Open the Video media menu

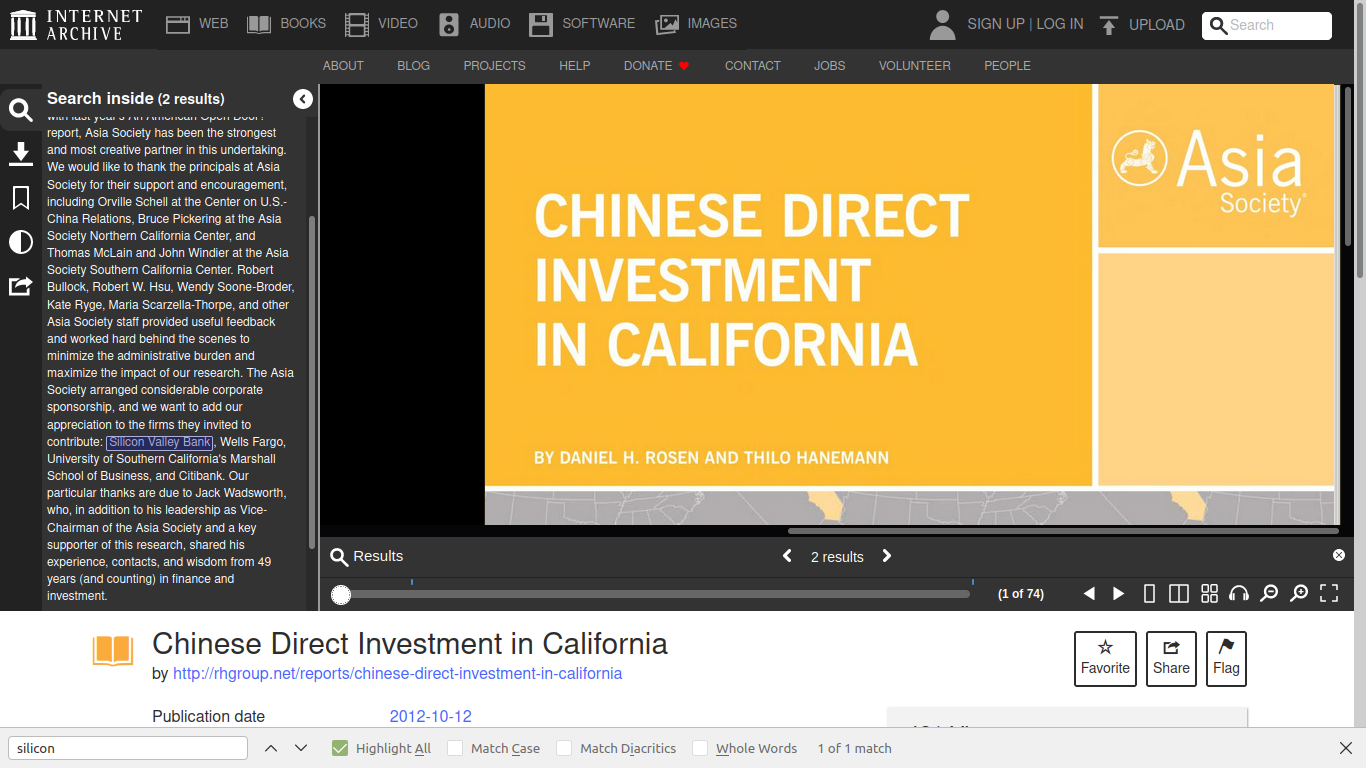[x=381, y=24]
